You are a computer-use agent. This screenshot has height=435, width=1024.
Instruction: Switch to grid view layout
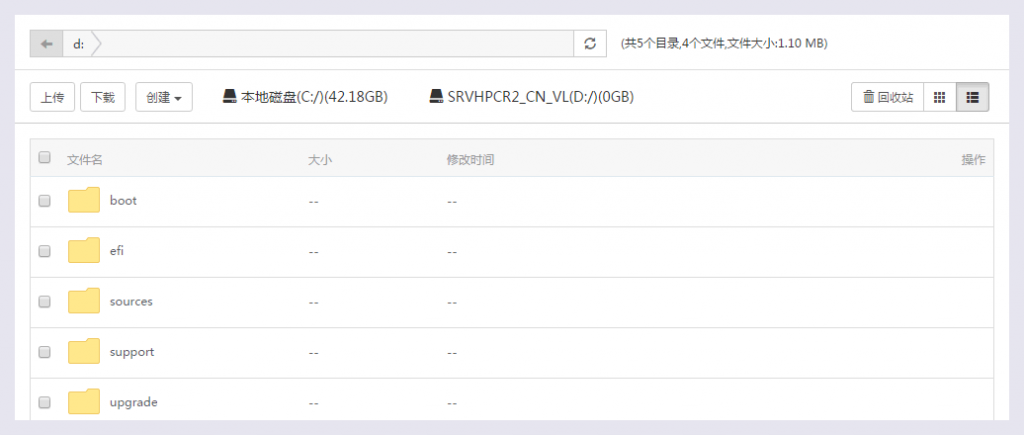pyautogui.click(x=940, y=97)
